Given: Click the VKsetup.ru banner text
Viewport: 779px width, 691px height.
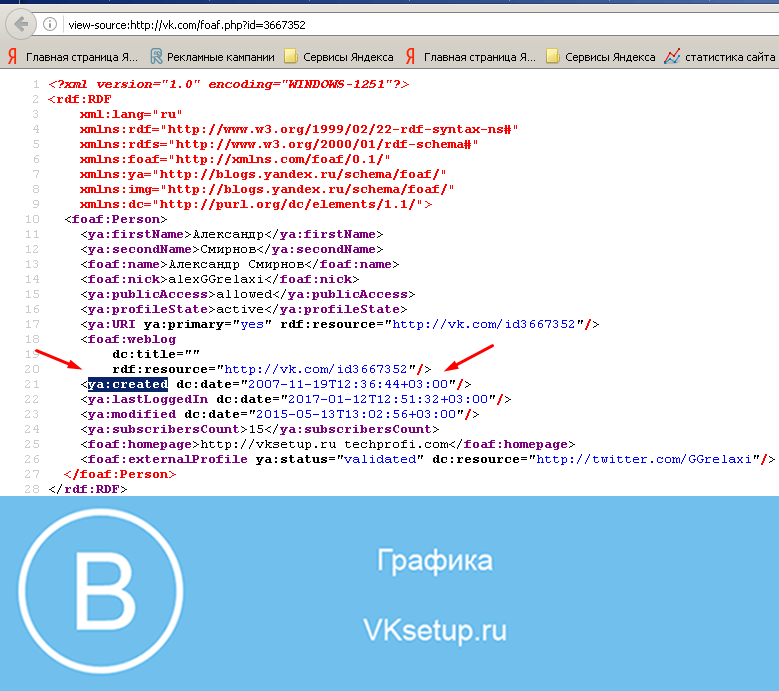Looking at the screenshot, I should [435, 630].
